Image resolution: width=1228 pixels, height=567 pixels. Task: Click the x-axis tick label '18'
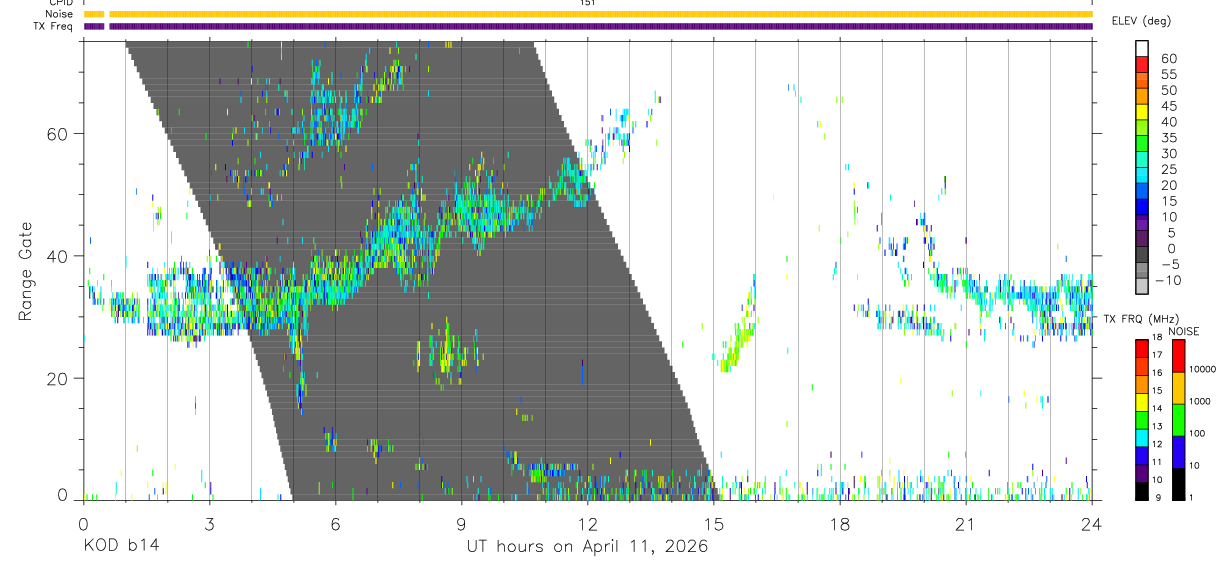(x=840, y=524)
